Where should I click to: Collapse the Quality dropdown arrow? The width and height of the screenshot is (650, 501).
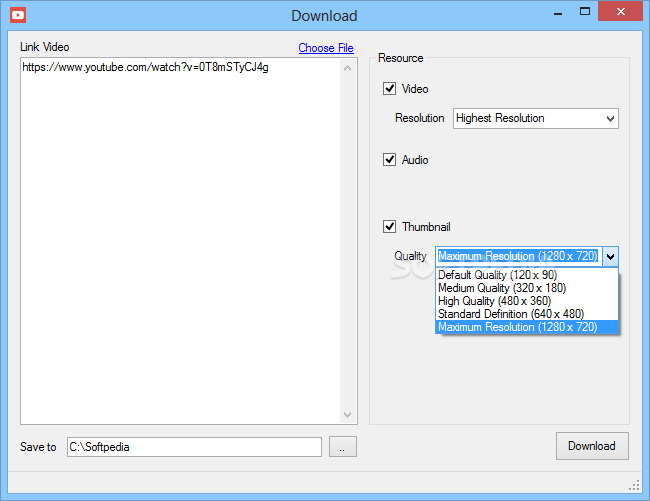pyautogui.click(x=610, y=257)
